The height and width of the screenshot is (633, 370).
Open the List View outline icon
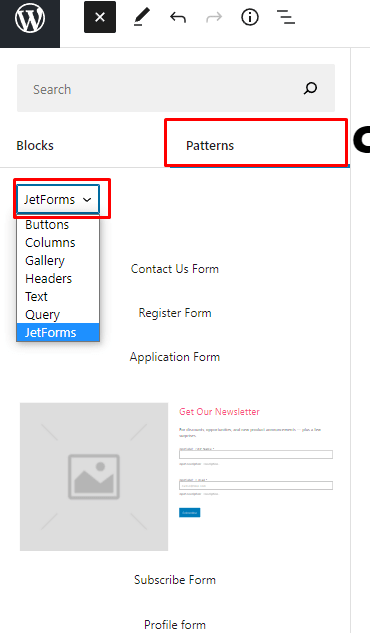[x=286, y=17]
